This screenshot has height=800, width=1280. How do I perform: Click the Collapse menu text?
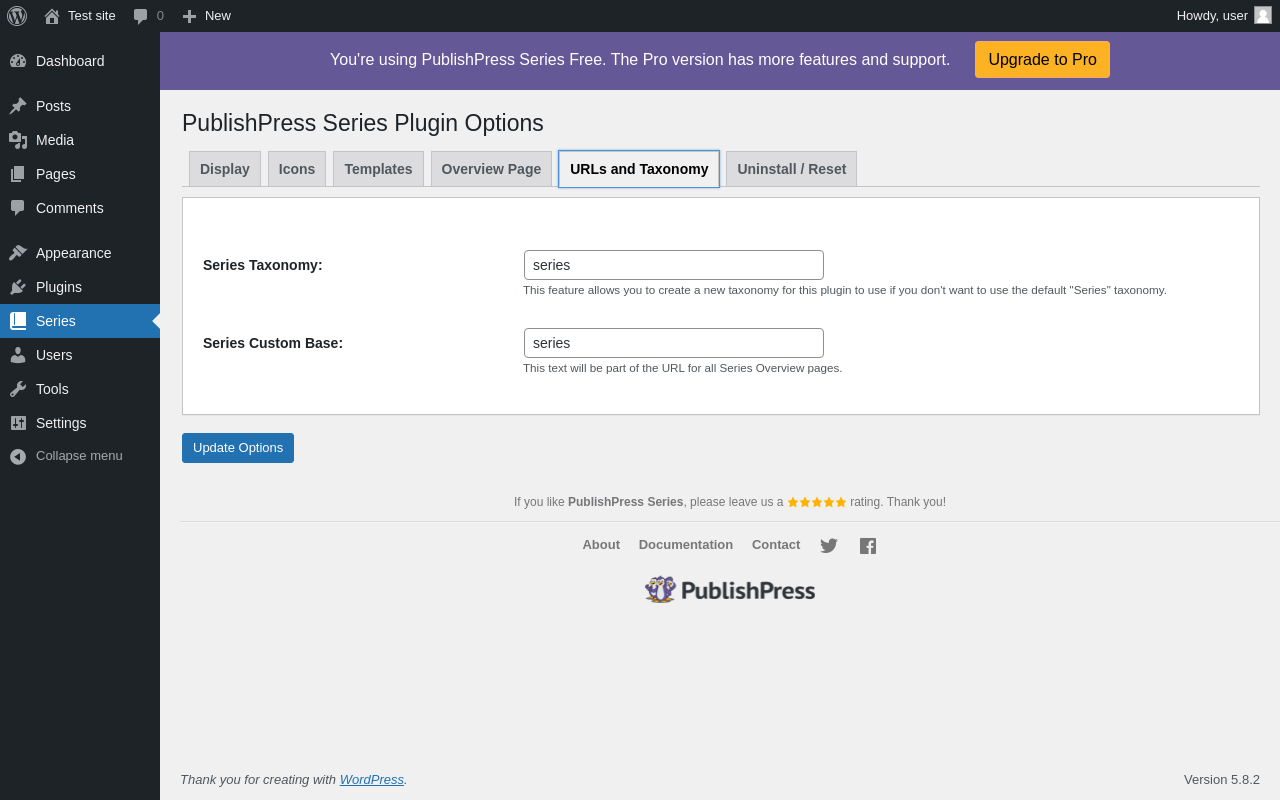[x=79, y=456]
